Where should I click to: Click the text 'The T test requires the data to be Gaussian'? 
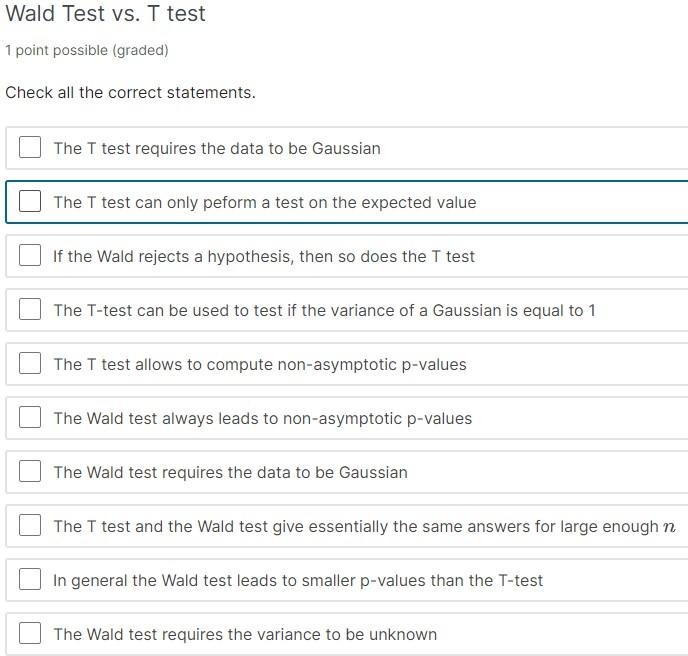point(217,148)
